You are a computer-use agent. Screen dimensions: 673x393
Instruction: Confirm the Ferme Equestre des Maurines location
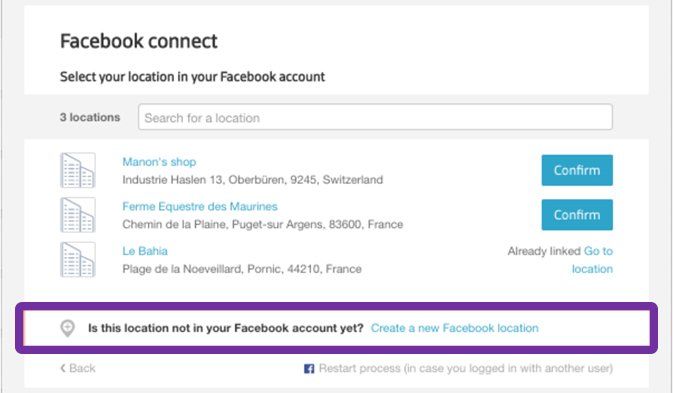click(577, 215)
